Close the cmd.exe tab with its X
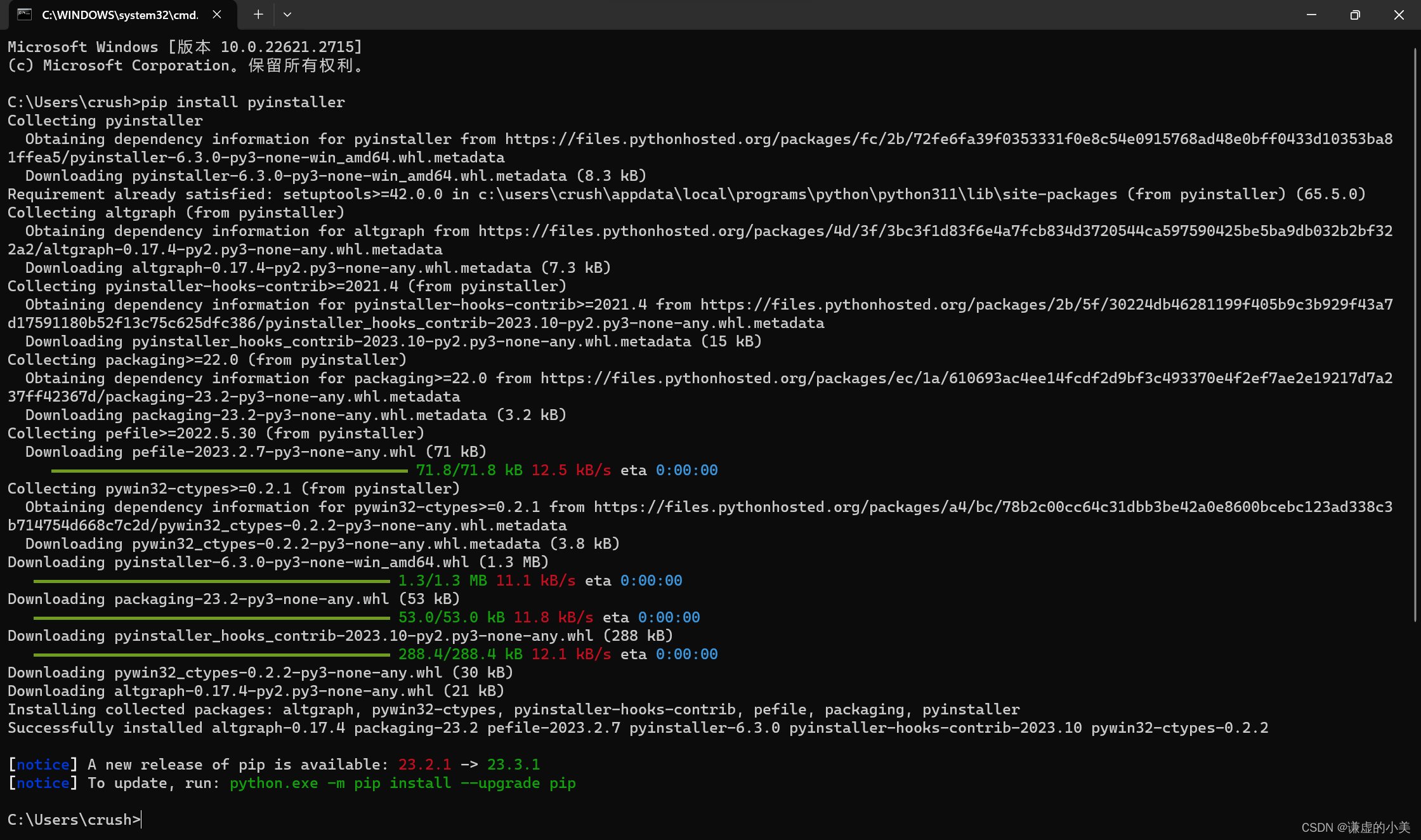This screenshot has height=840, width=1421. point(218,14)
